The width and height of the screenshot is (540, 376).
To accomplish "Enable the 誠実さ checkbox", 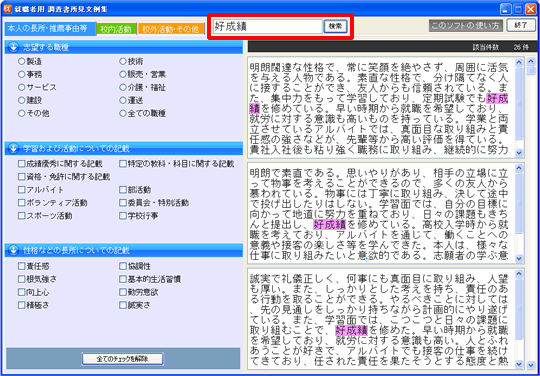I will pos(123,305).
